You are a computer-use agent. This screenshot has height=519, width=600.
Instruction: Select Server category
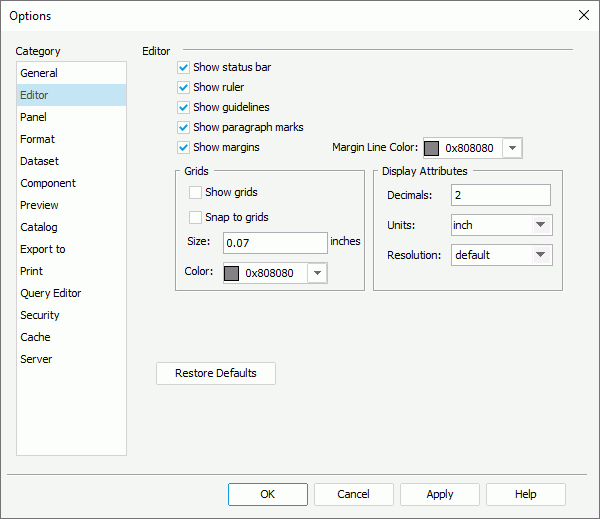pos(71,359)
